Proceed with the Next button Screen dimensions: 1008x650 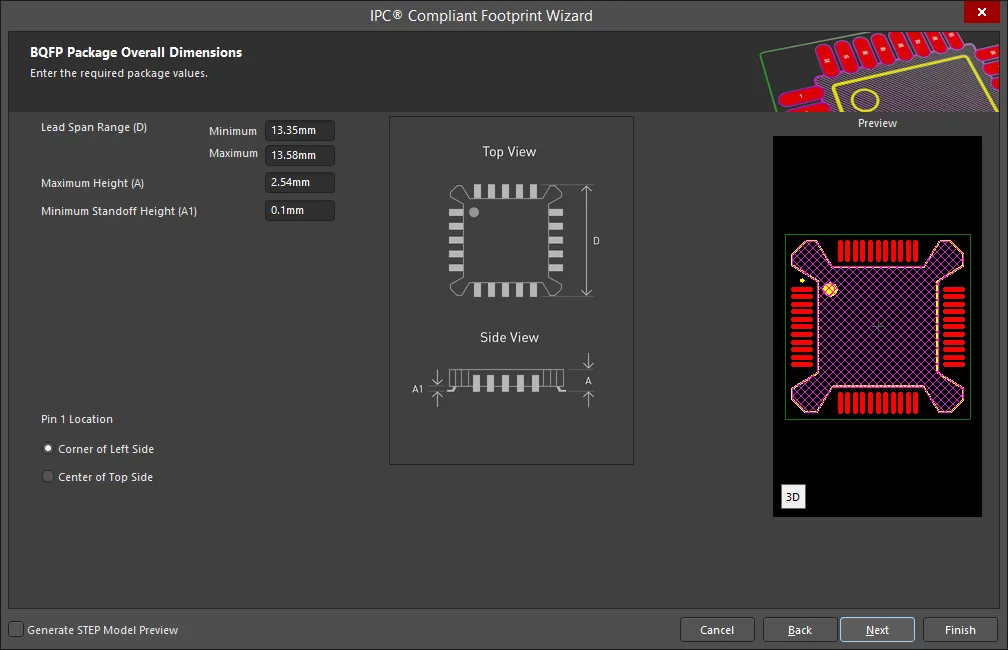[877, 629]
